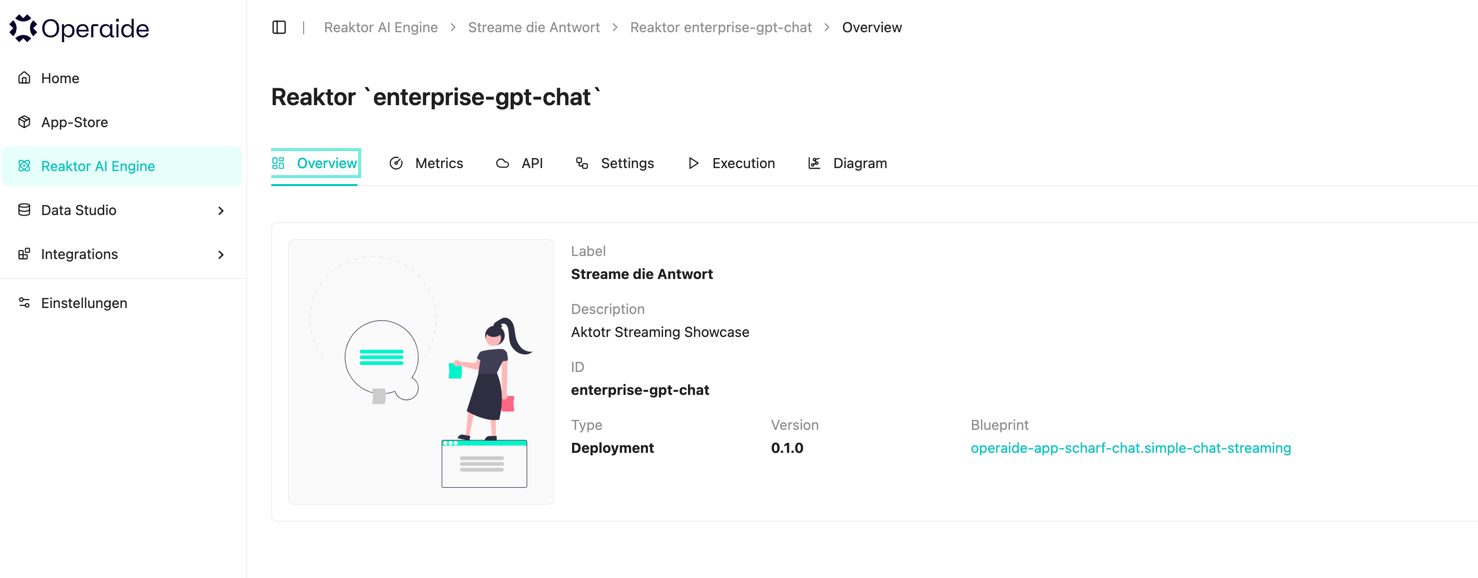The height and width of the screenshot is (578, 1478).
Task: Click the Execution play icon
Action: 693,163
